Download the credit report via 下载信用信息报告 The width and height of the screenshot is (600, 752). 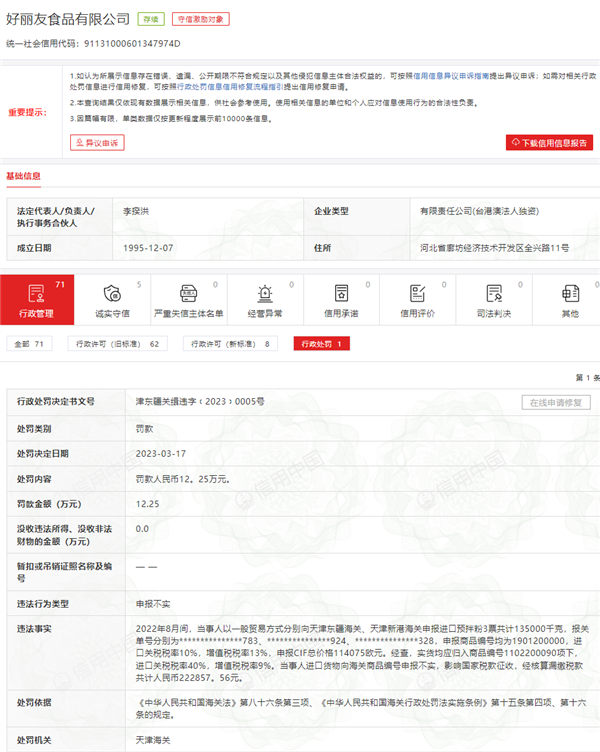[x=549, y=142]
